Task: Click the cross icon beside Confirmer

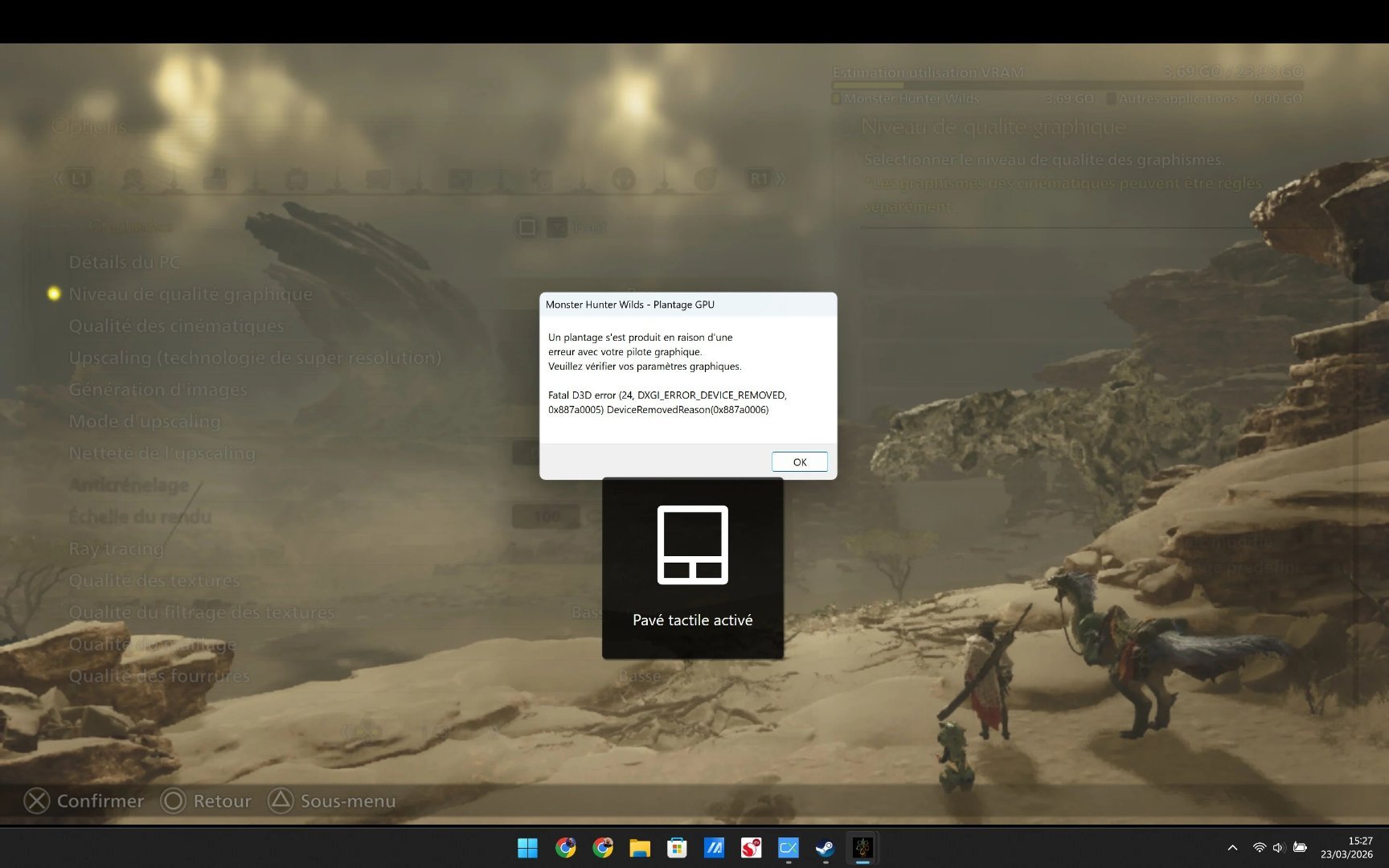Action: pyautogui.click(x=37, y=801)
